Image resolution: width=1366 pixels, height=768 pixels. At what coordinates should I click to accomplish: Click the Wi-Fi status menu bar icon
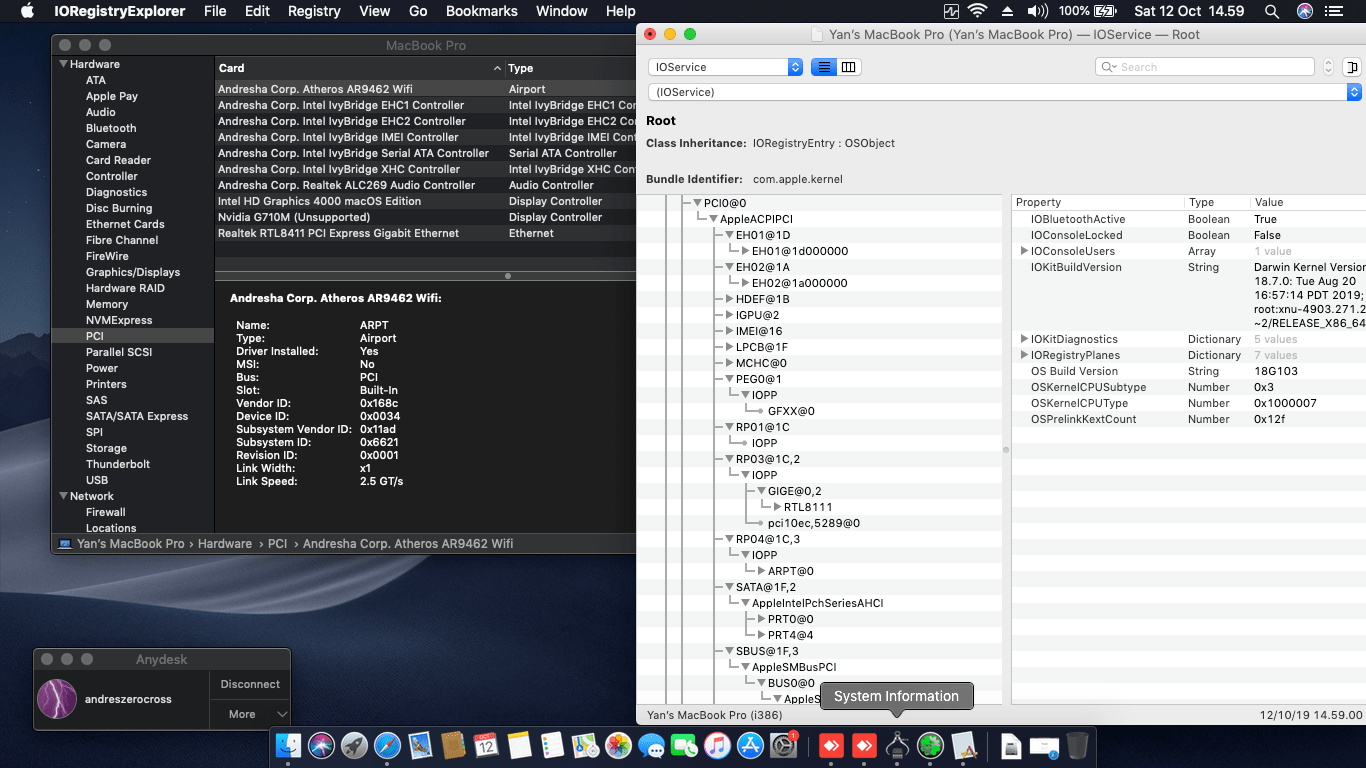pos(976,11)
